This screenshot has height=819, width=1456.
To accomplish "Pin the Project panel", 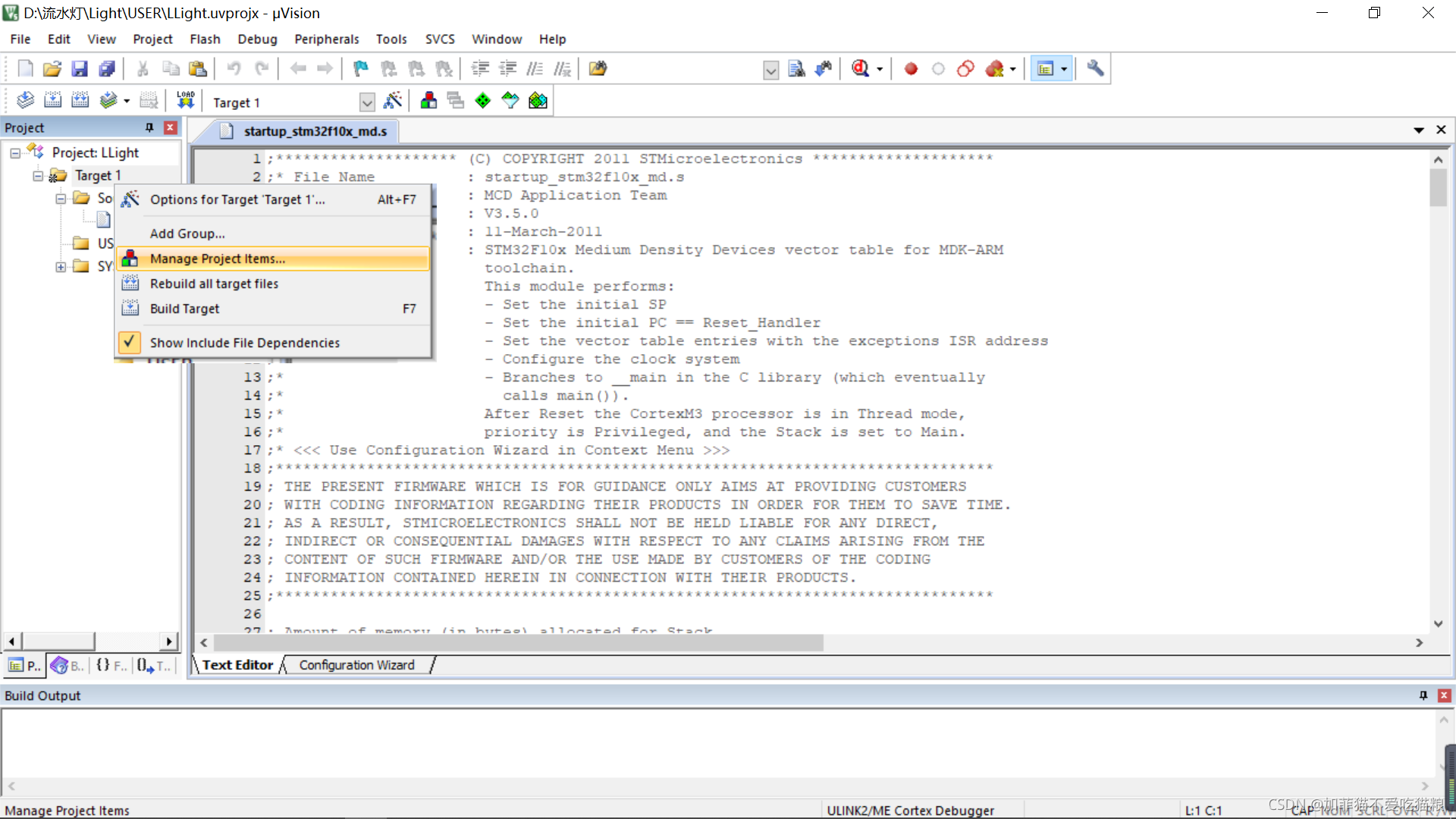I will tap(149, 127).
